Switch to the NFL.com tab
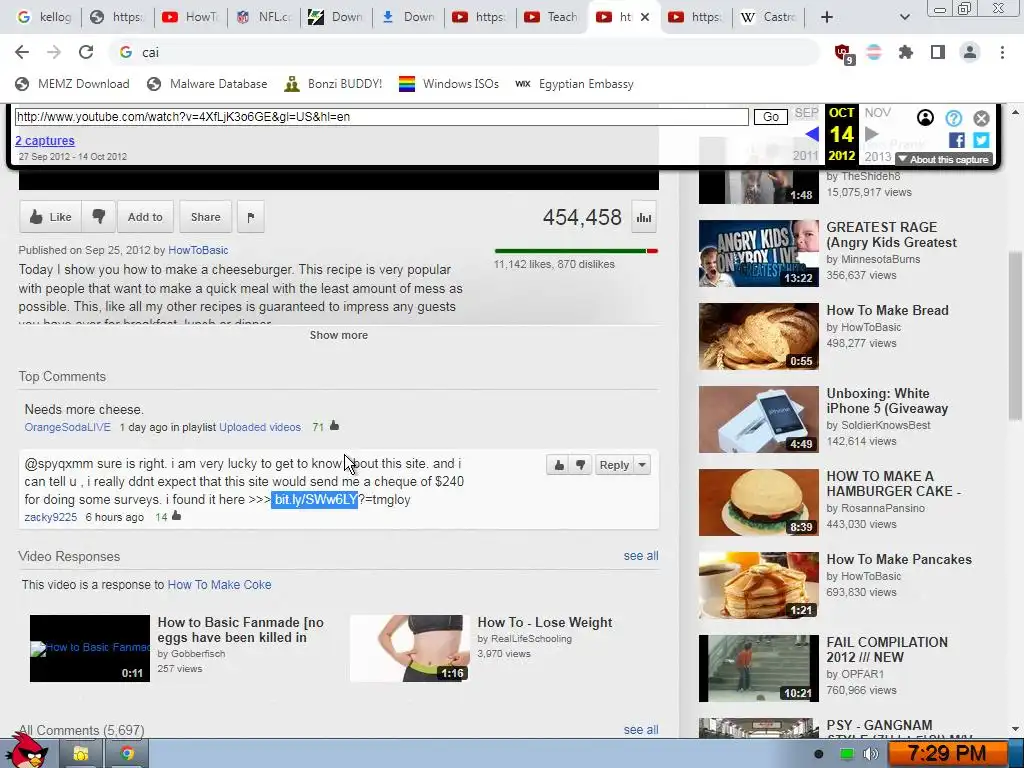Screen dimensions: 1024x768 [264, 17]
